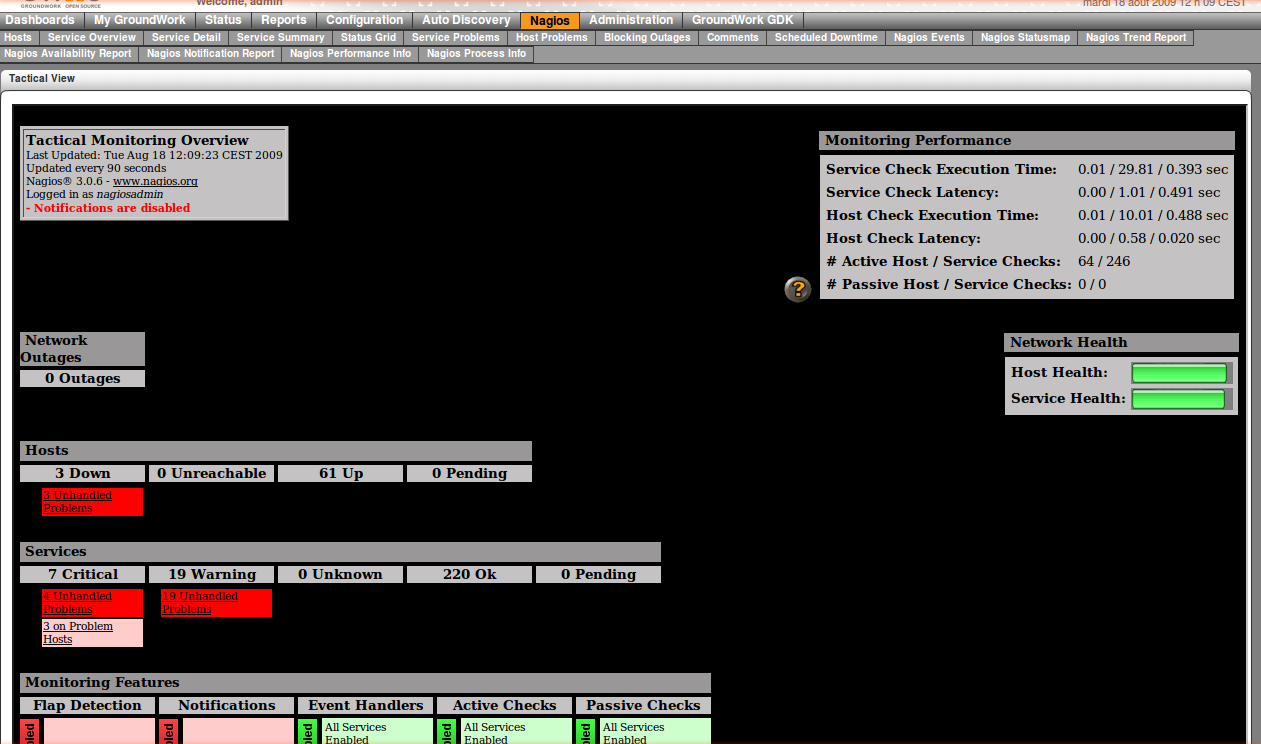1261x744 pixels.
Task: Click the Passive Checks enabled status icon
Action: coord(584,731)
